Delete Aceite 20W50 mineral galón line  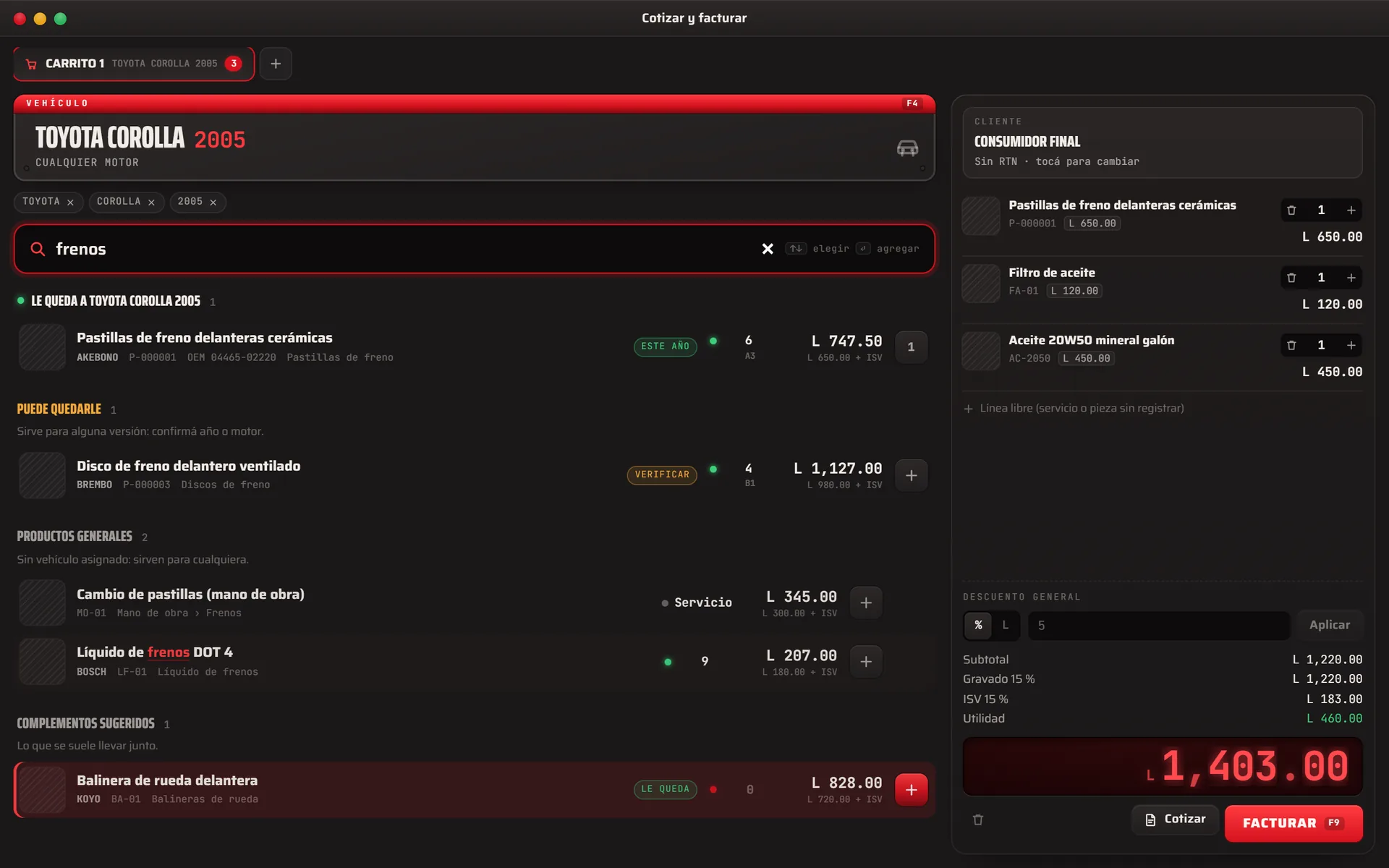point(1291,345)
